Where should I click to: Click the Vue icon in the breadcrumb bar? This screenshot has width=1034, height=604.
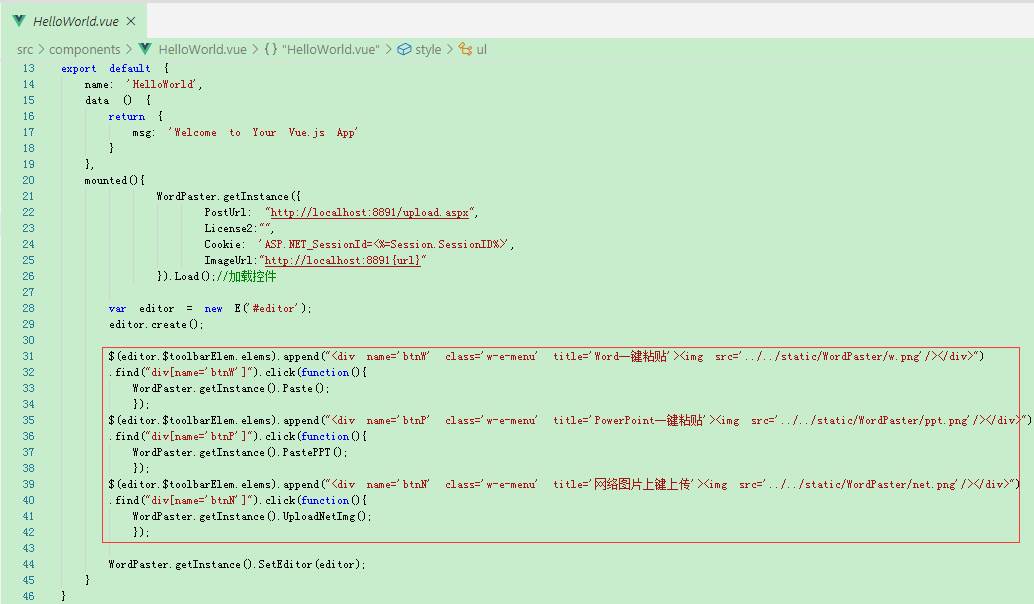[143, 49]
